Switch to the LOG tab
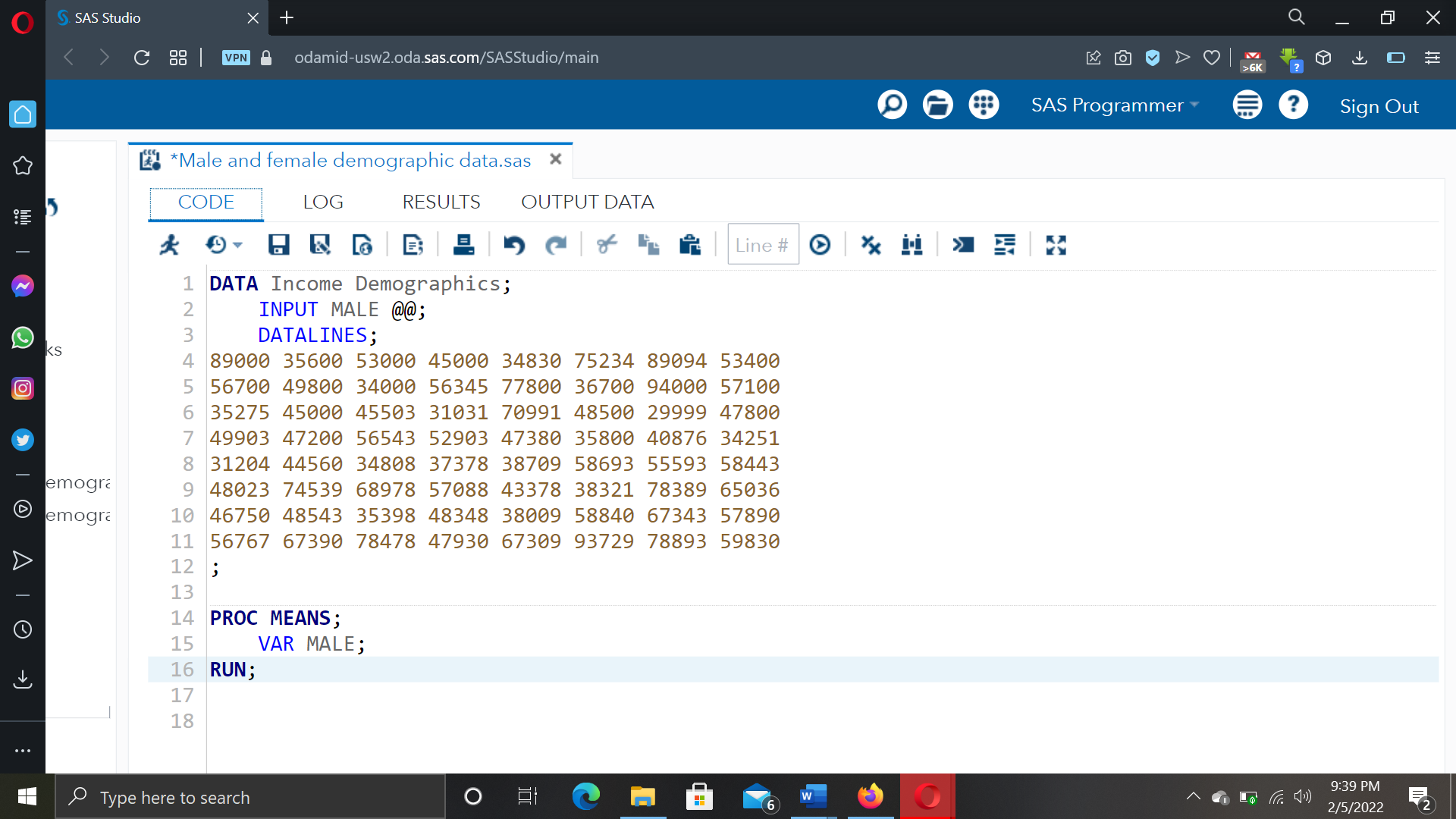Screen dimensions: 1456x819 point(323,202)
